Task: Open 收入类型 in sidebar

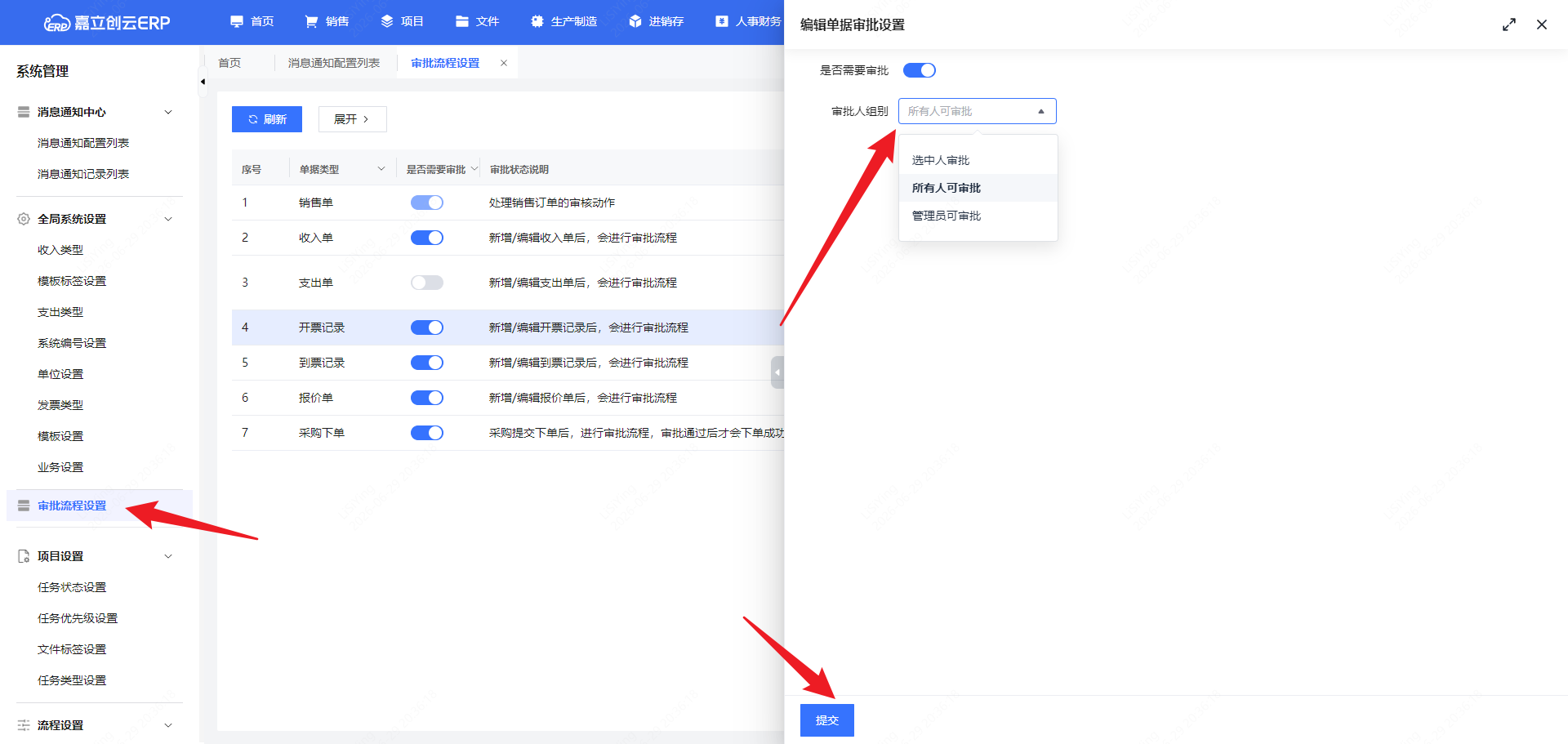Action: pos(60,250)
